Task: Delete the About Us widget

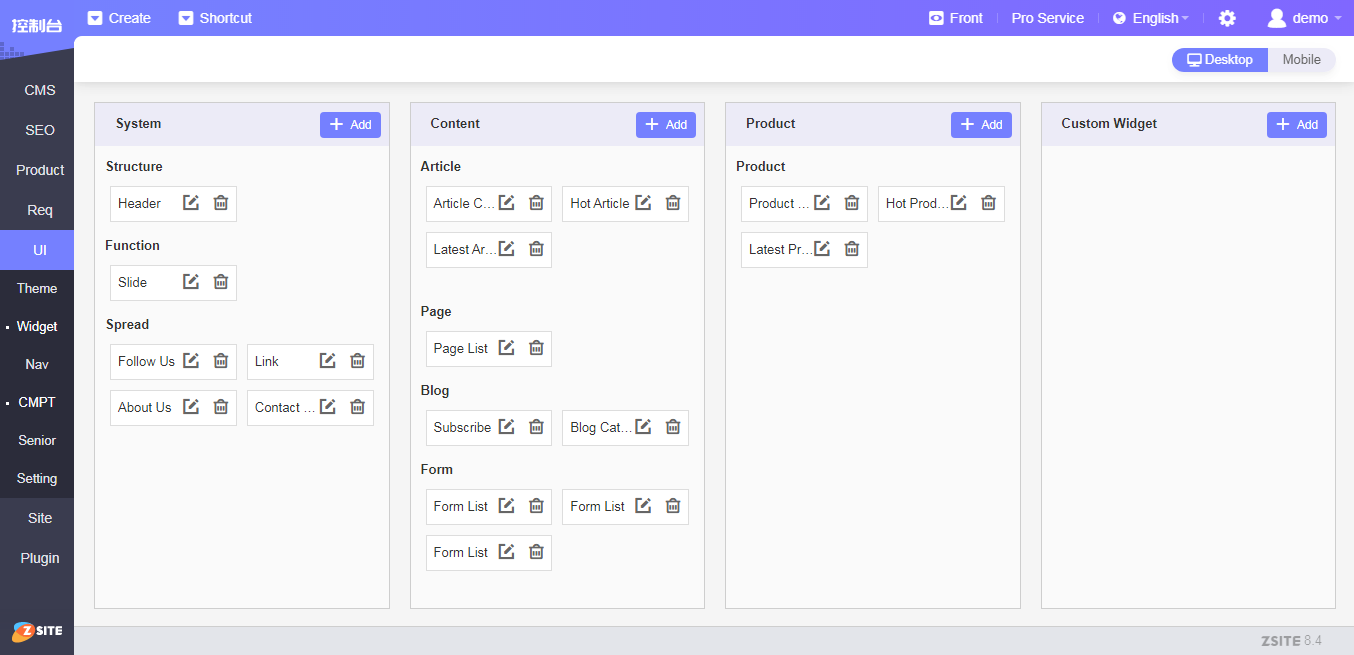Action: pyautogui.click(x=221, y=407)
